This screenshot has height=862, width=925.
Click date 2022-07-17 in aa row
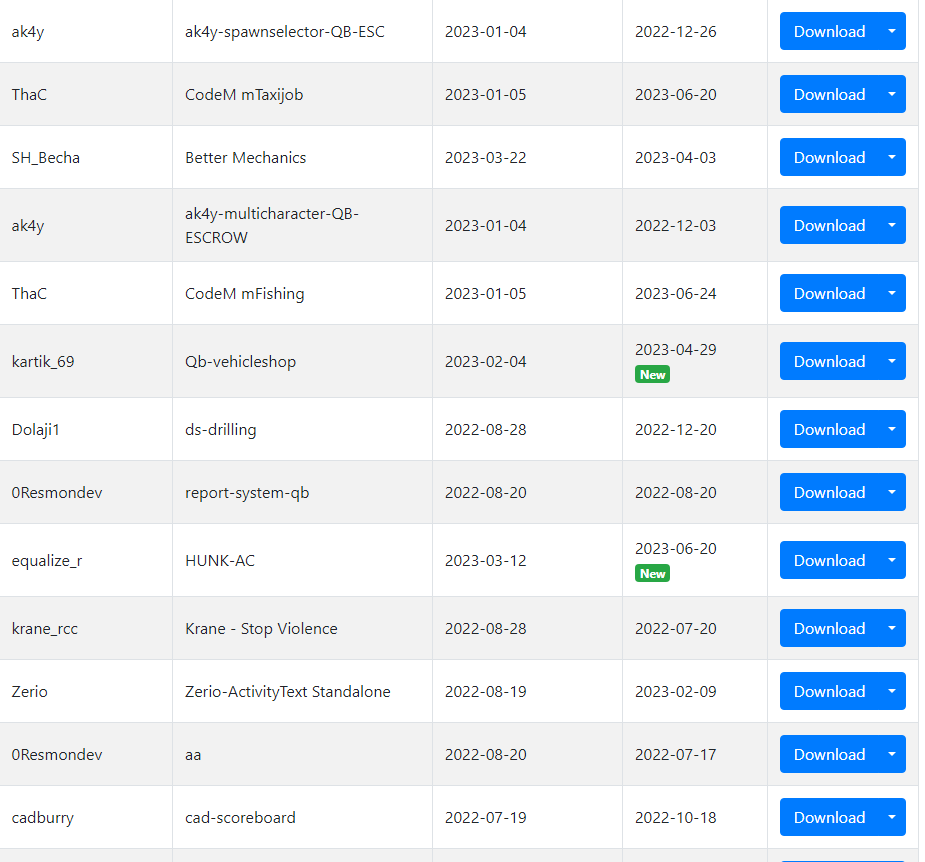(x=675, y=755)
